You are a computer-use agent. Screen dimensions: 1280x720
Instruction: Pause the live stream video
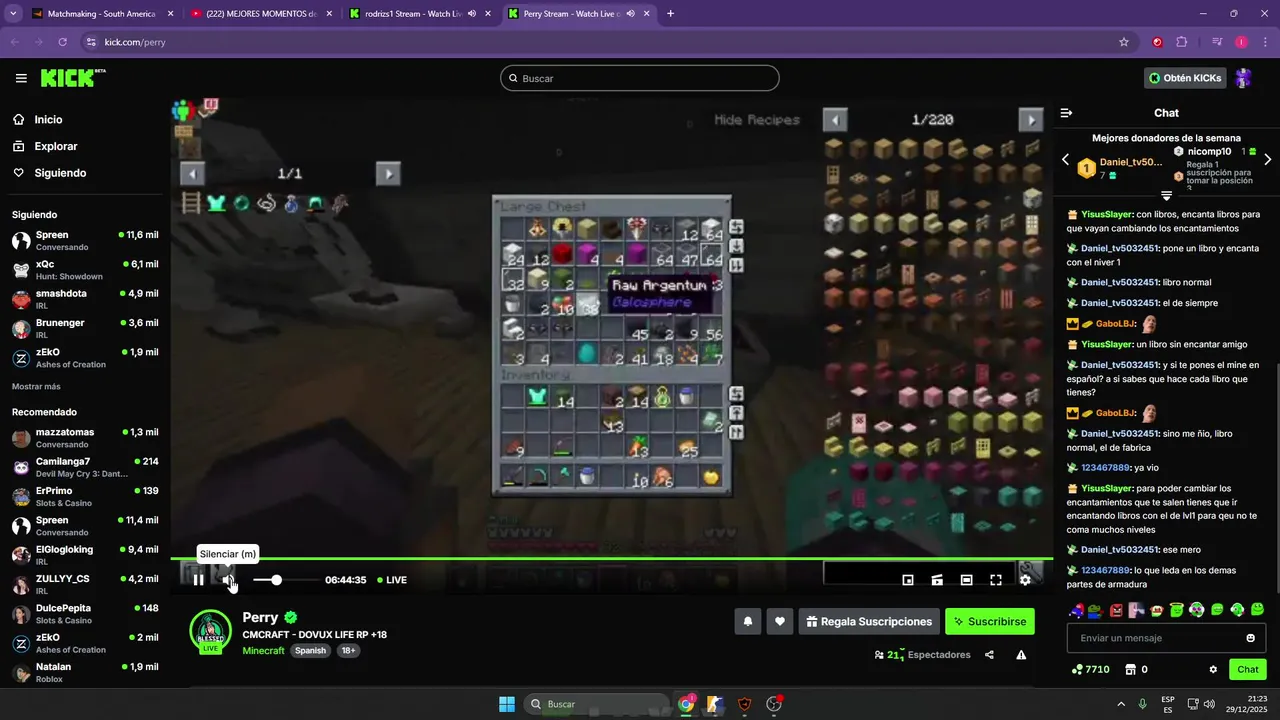pyautogui.click(x=198, y=580)
